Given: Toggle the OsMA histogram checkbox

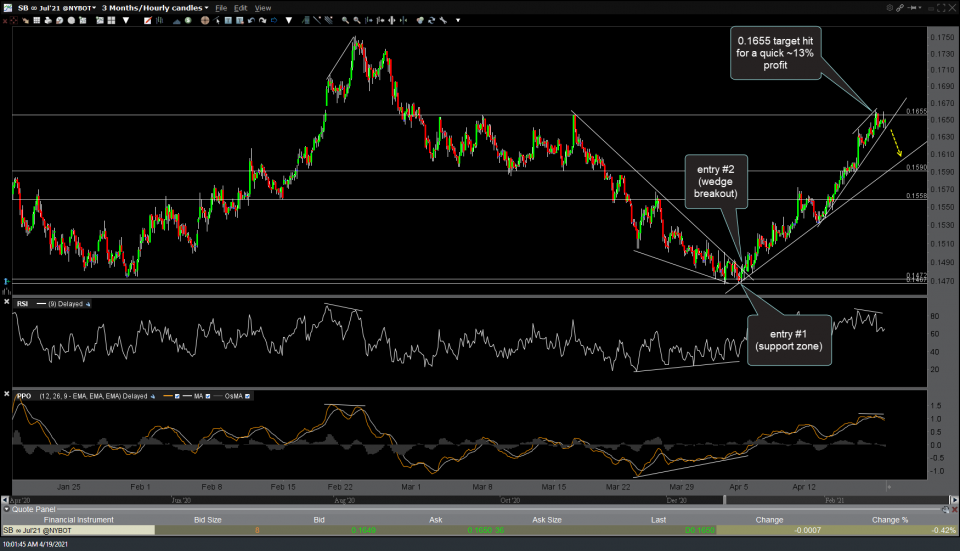Looking at the screenshot, I should pyautogui.click(x=248, y=396).
